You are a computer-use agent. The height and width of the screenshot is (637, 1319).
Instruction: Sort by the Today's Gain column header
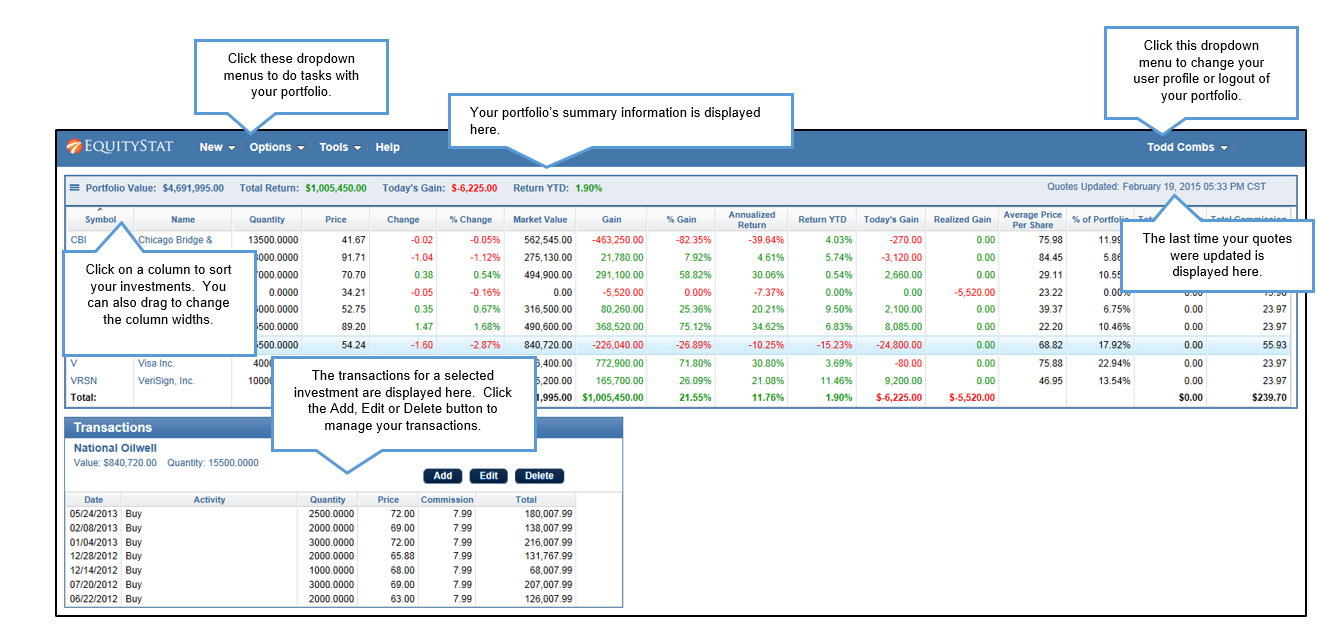tap(891, 219)
